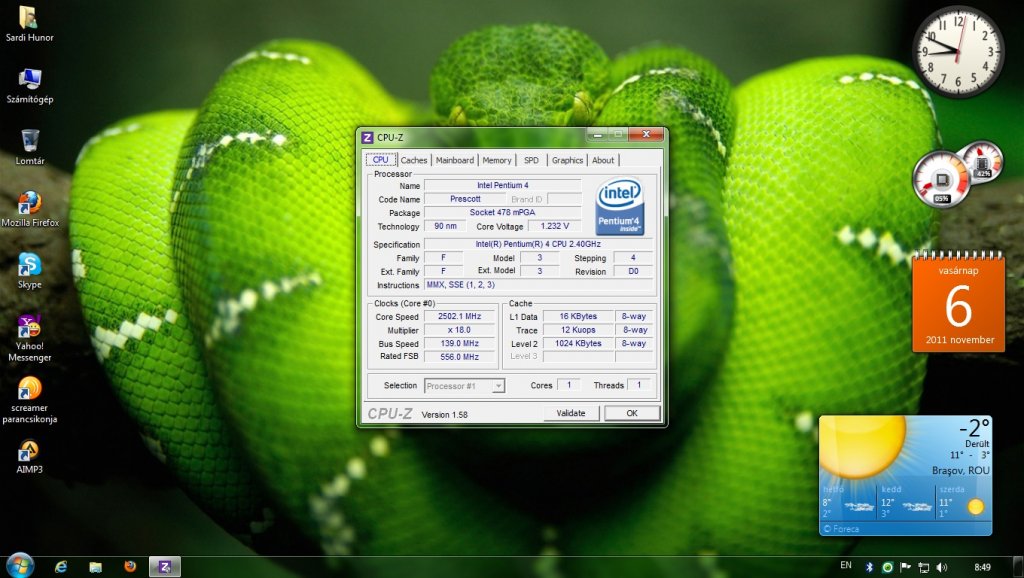The height and width of the screenshot is (578, 1024).
Task: Click the CPU meter gadget
Action: pyautogui.click(x=941, y=180)
